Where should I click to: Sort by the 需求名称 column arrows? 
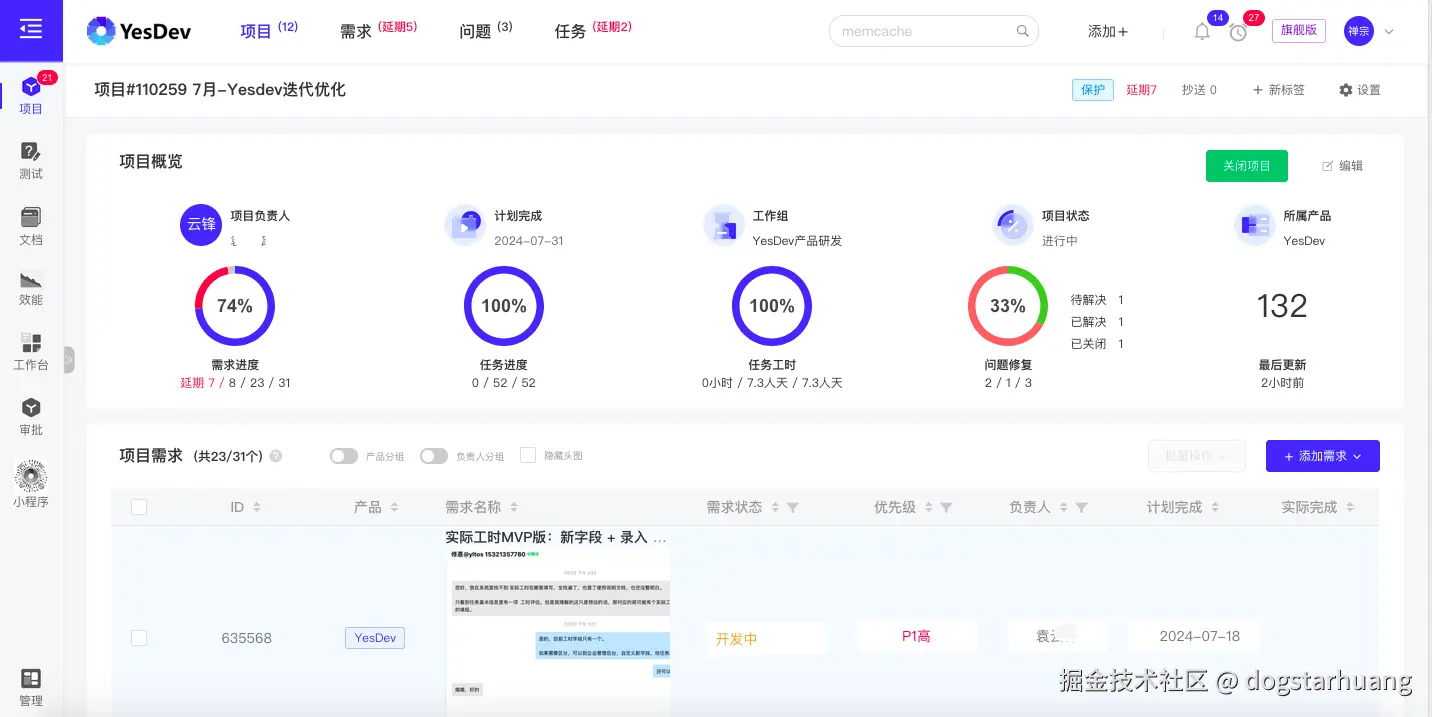514,508
